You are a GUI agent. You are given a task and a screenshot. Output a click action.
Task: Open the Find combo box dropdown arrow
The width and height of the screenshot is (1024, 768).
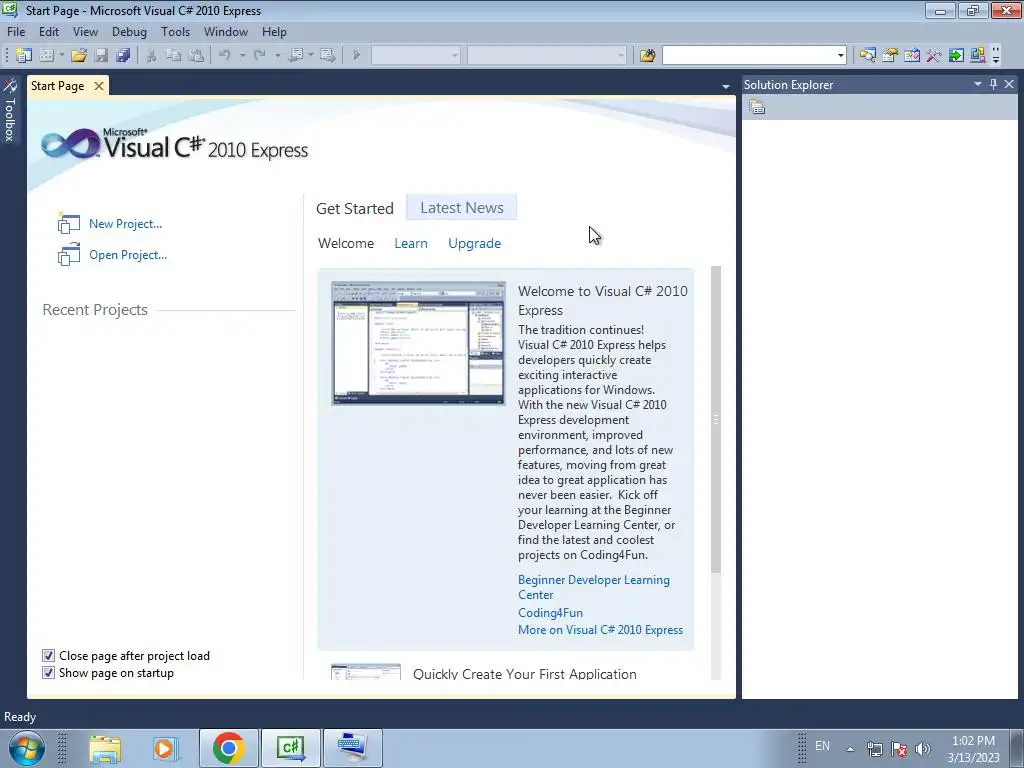point(840,56)
